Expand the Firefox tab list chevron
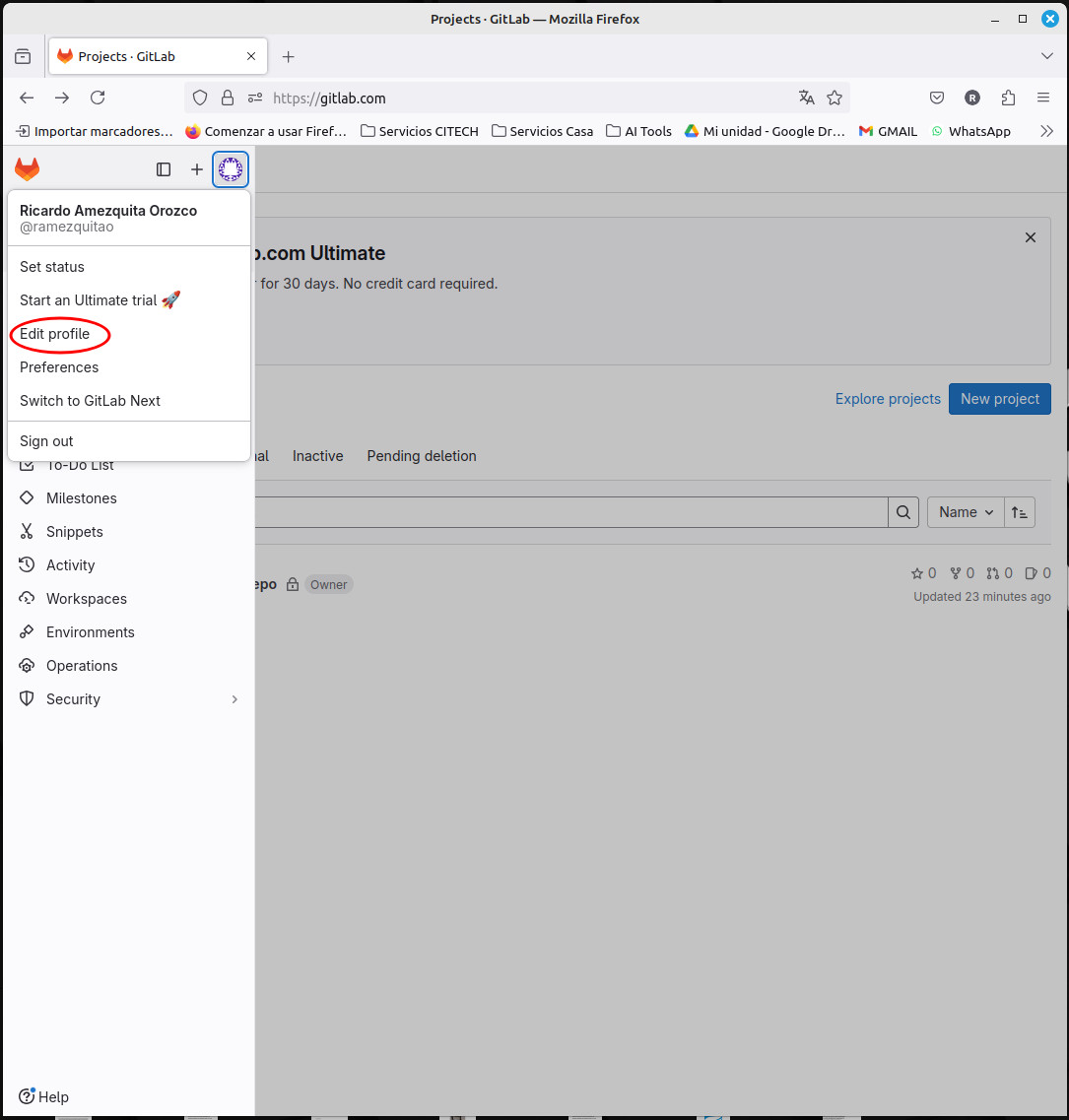 [1047, 56]
